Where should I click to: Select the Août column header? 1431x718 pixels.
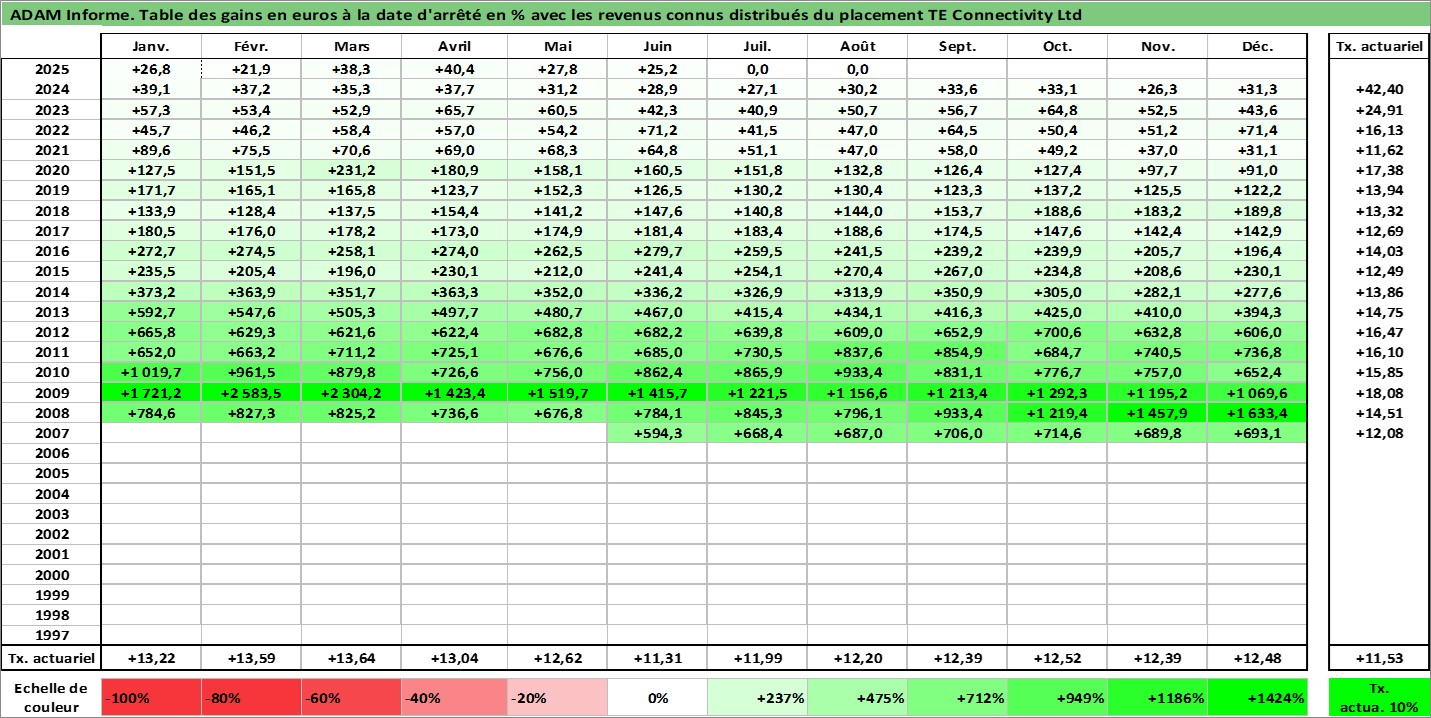click(x=858, y=47)
